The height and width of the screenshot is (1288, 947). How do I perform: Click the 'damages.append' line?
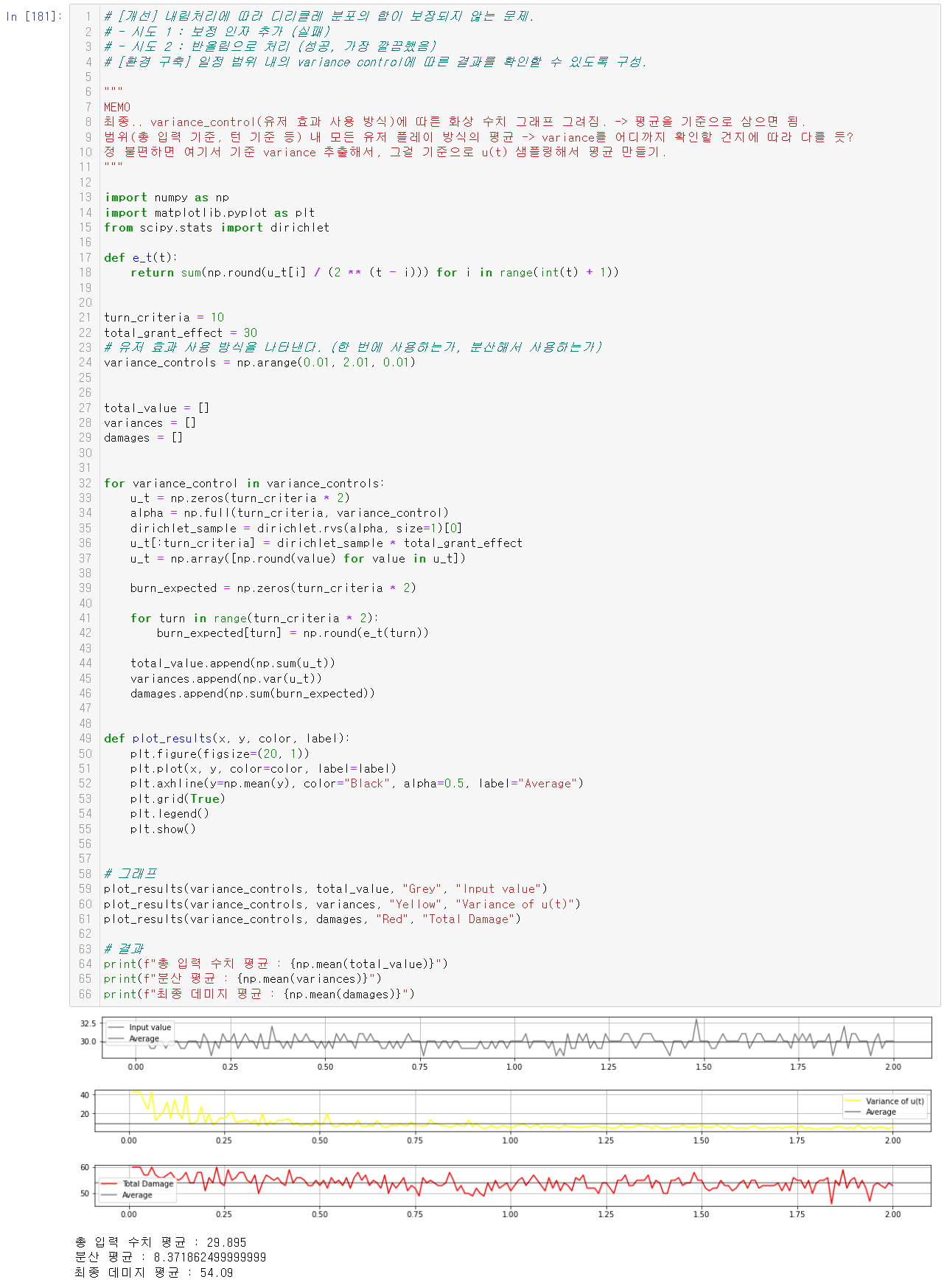click(253, 694)
